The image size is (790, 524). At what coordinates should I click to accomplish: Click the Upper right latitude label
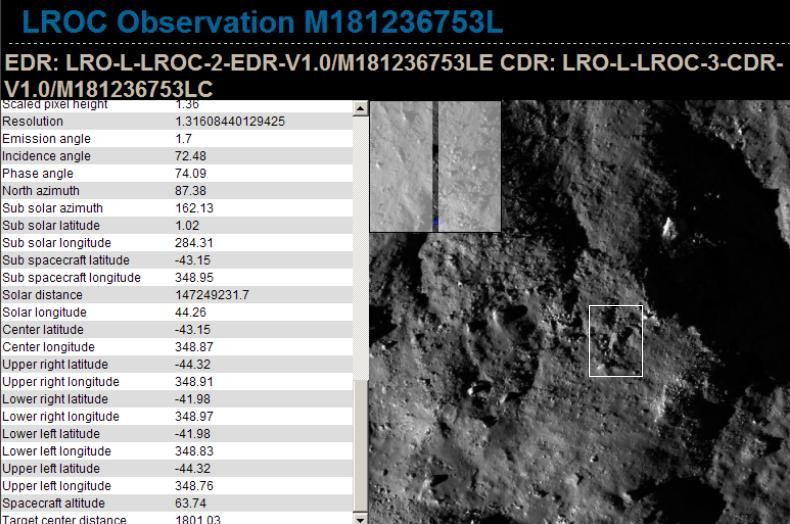[x=55, y=364]
